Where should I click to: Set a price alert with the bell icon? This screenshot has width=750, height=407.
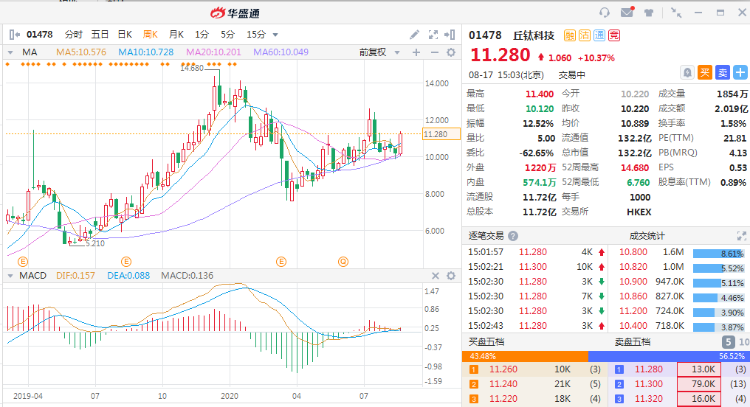pos(687,73)
